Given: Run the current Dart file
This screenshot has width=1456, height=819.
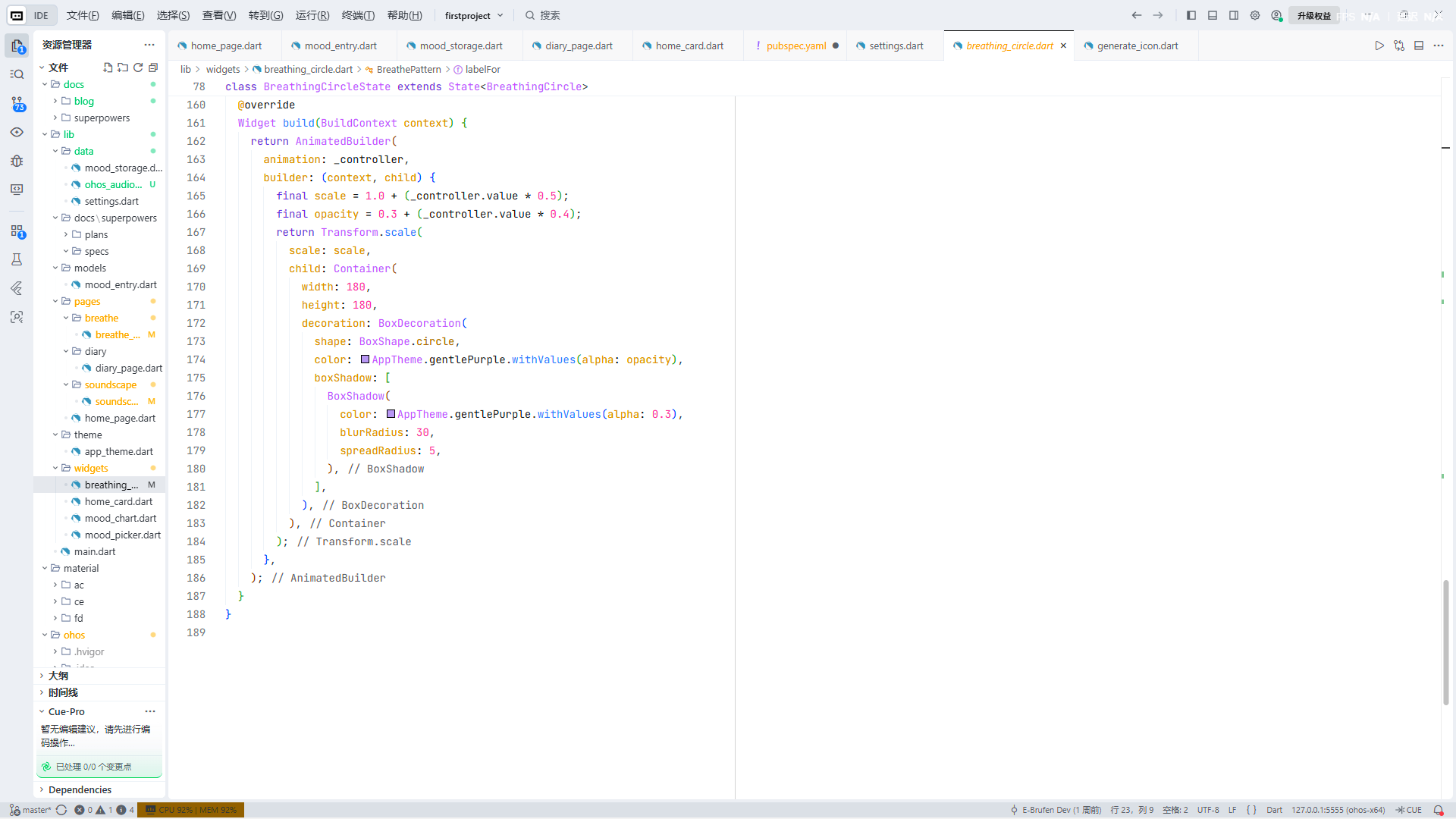Looking at the screenshot, I should coord(1379,45).
